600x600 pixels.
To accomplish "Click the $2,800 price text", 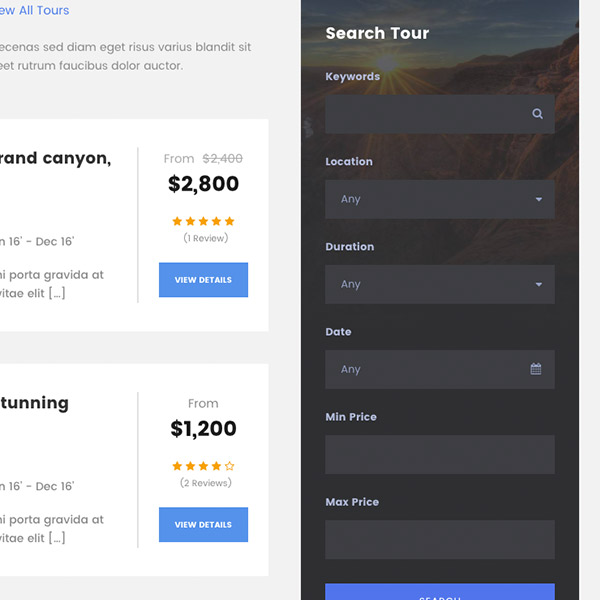I will pos(203,184).
